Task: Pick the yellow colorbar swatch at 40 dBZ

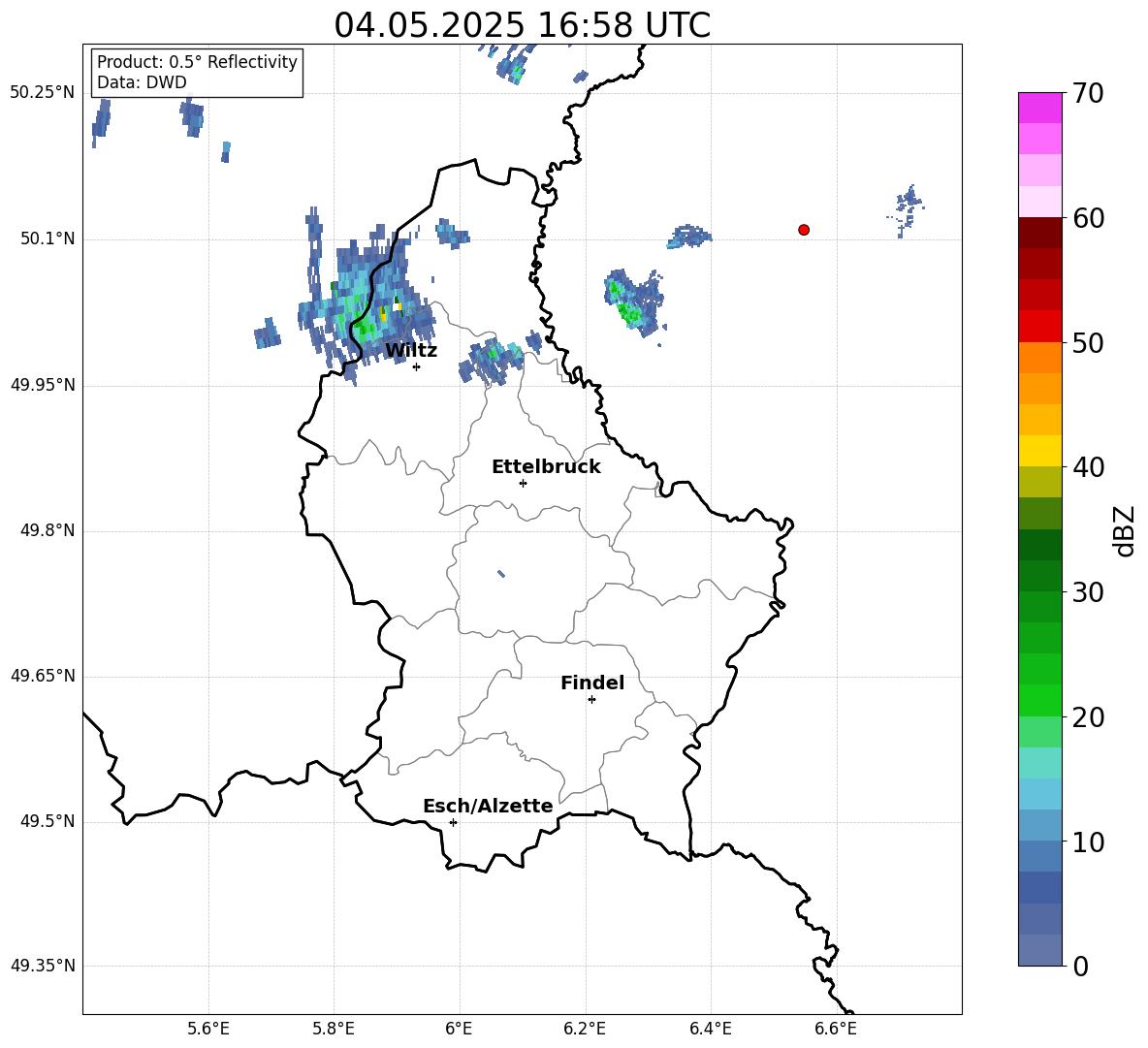Action: pyautogui.click(x=1039, y=451)
